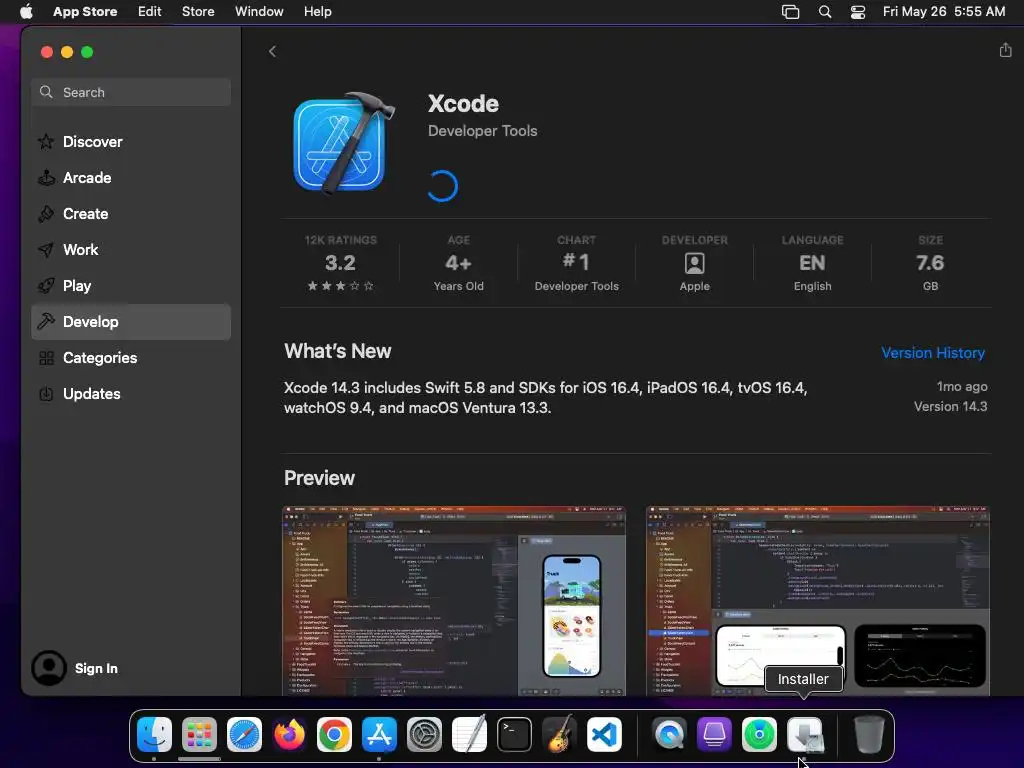Click the share icon for Xcode
The width and height of the screenshot is (1024, 768).
pyautogui.click(x=1005, y=50)
